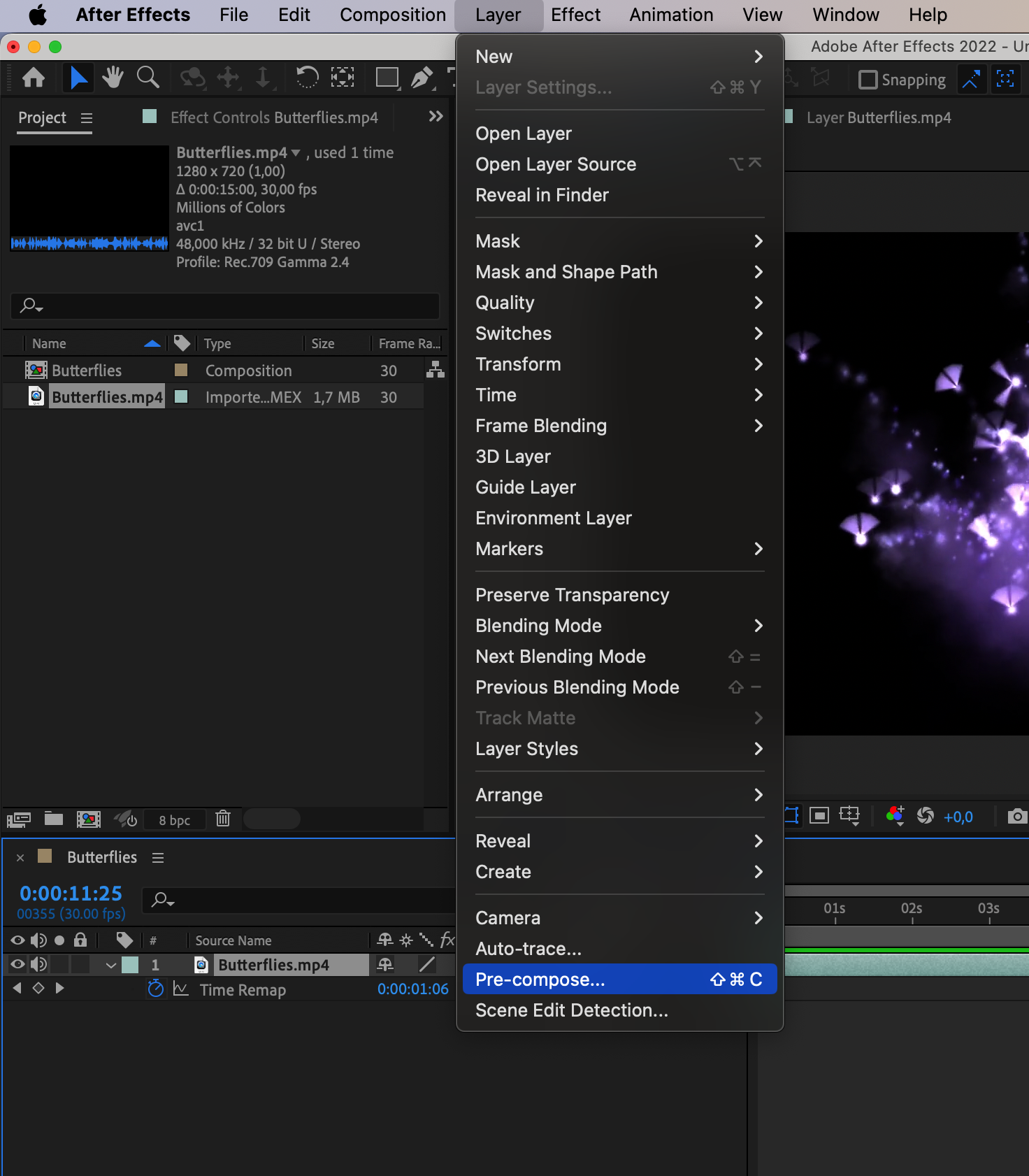Click the label swatch of the Butterflies composition in the Project panel
Image resolution: width=1029 pixels, height=1176 pixels.
(x=181, y=369)
